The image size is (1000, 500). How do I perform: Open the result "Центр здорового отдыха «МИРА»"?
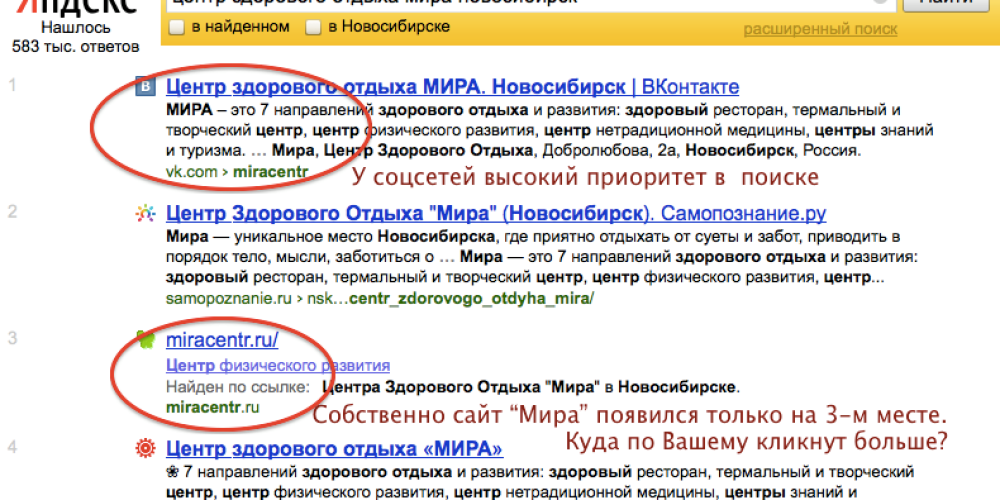[334, 449]
